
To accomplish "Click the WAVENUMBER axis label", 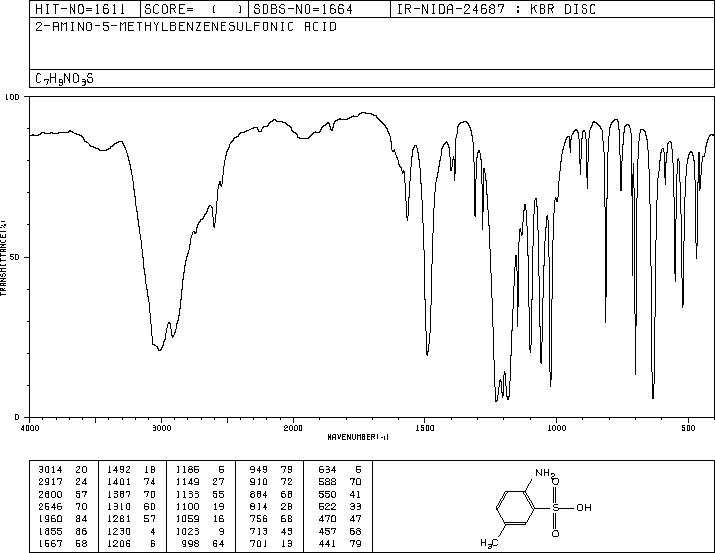I will point(358,437).
